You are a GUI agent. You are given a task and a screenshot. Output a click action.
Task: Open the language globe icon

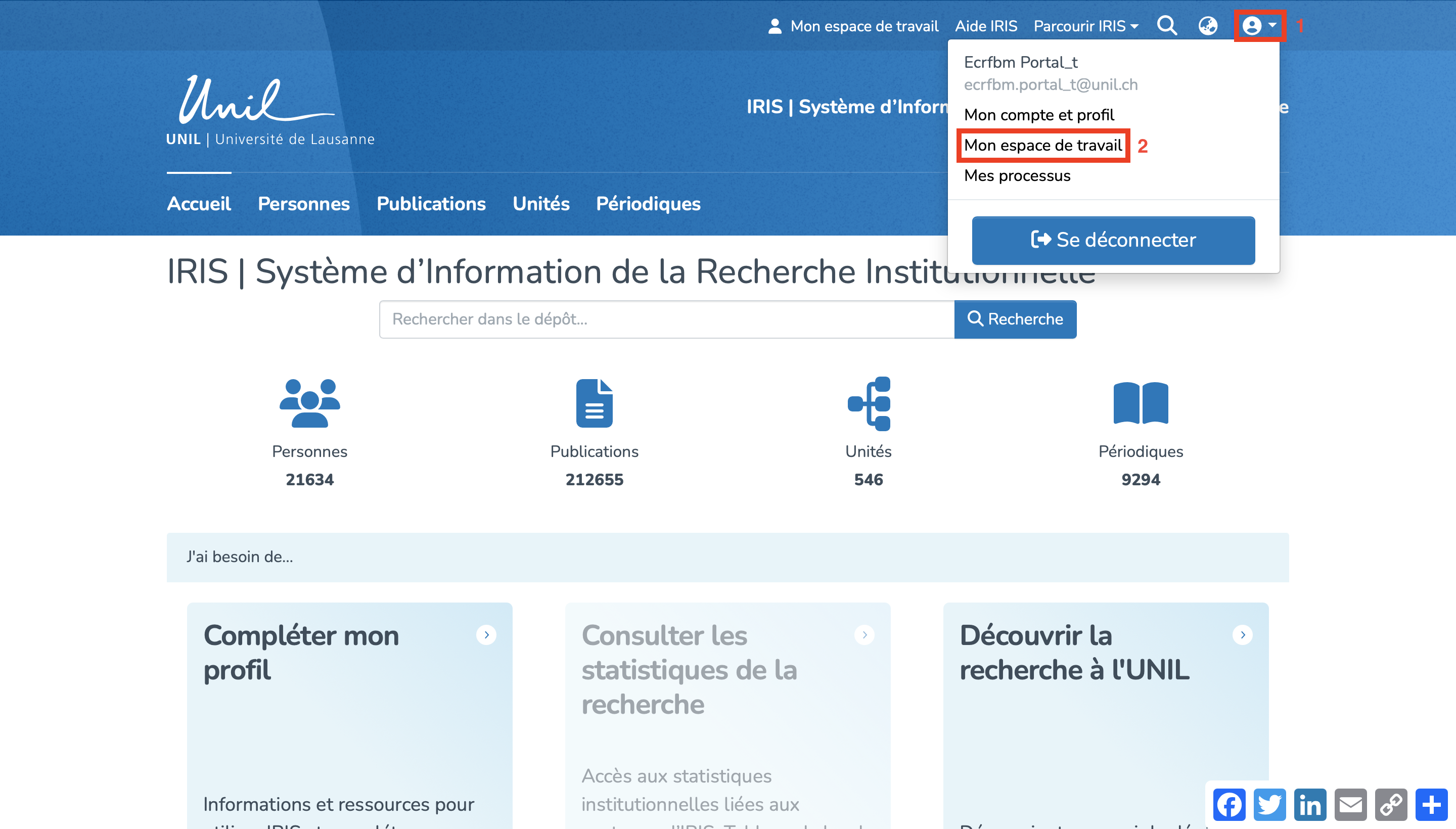click(1208, 26)
